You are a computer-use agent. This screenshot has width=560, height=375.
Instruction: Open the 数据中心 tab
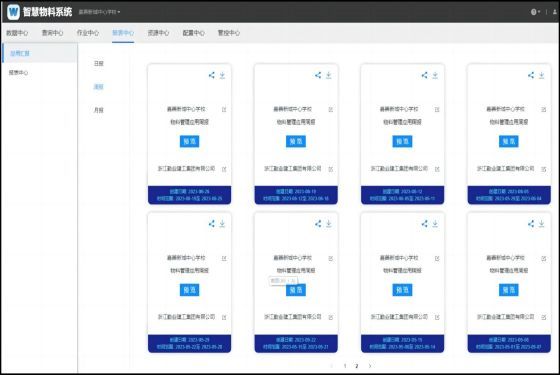point(17,33)
